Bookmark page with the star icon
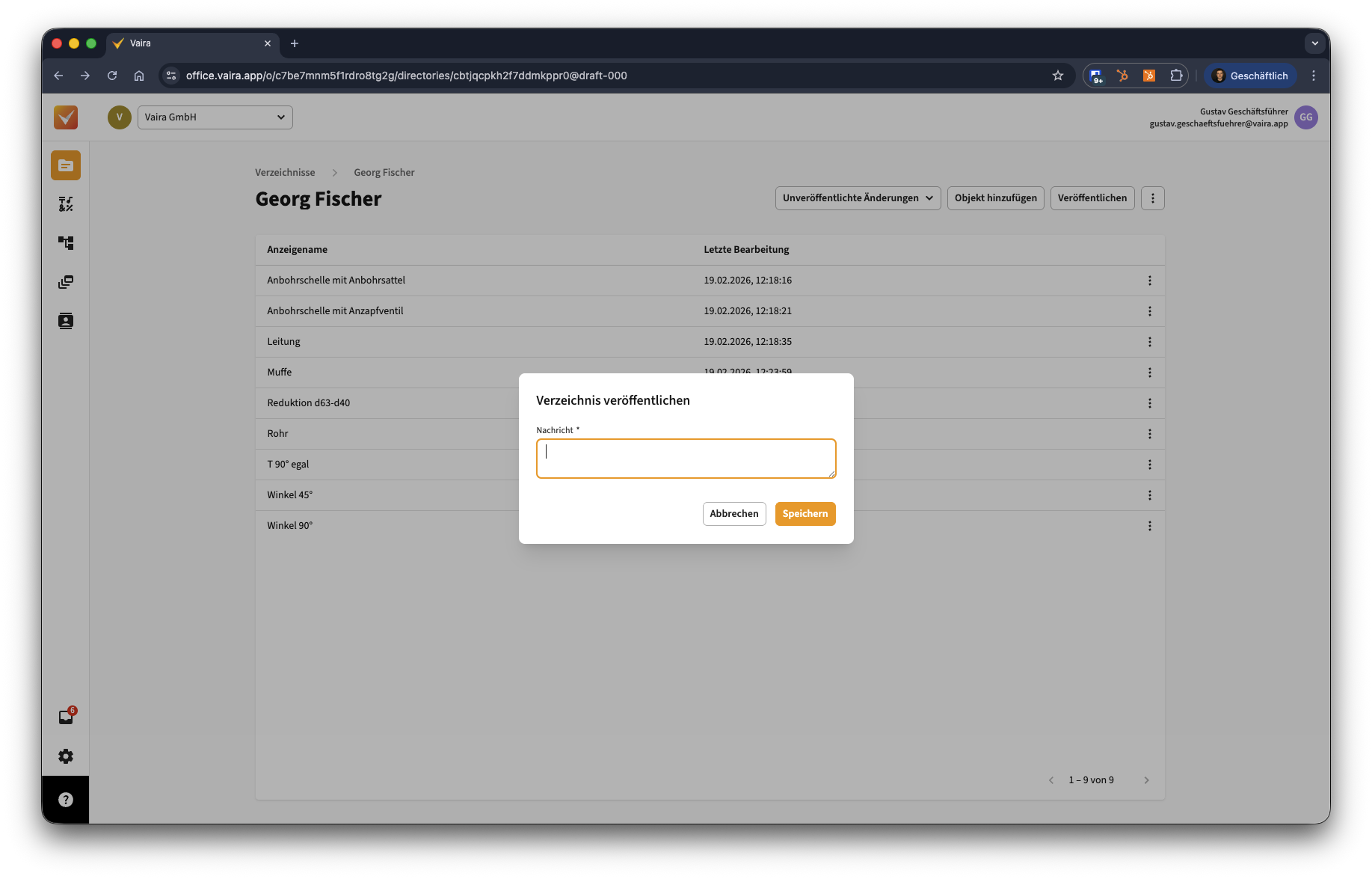The image size is (1372, 879). point(1057,76)
